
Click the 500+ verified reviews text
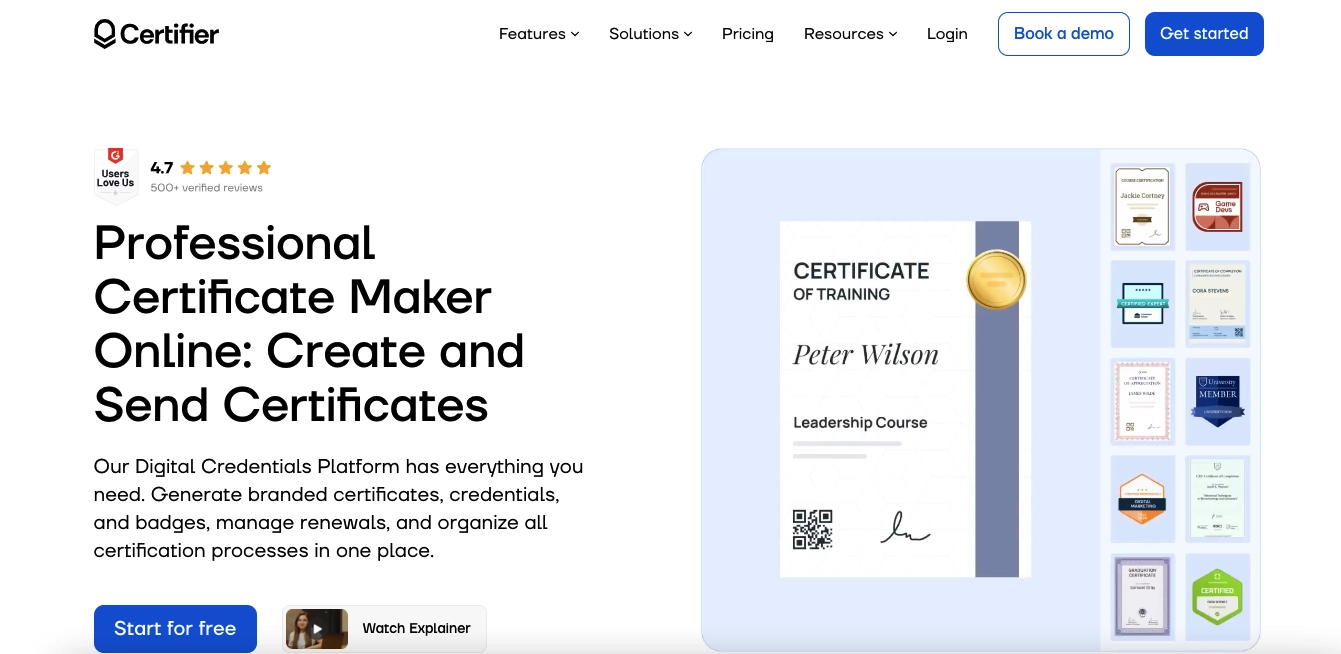tap(207, 188)
